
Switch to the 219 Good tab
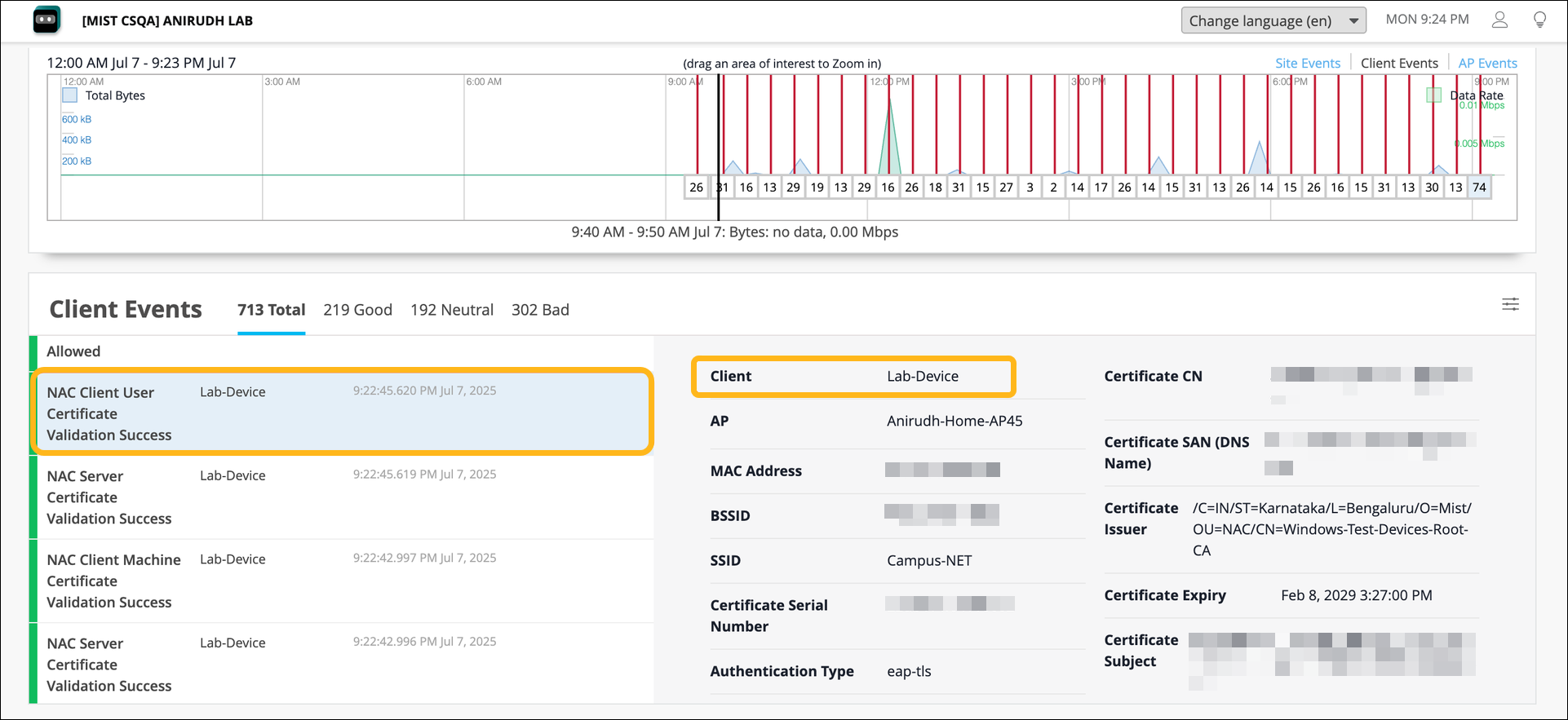tap(357, 310)
